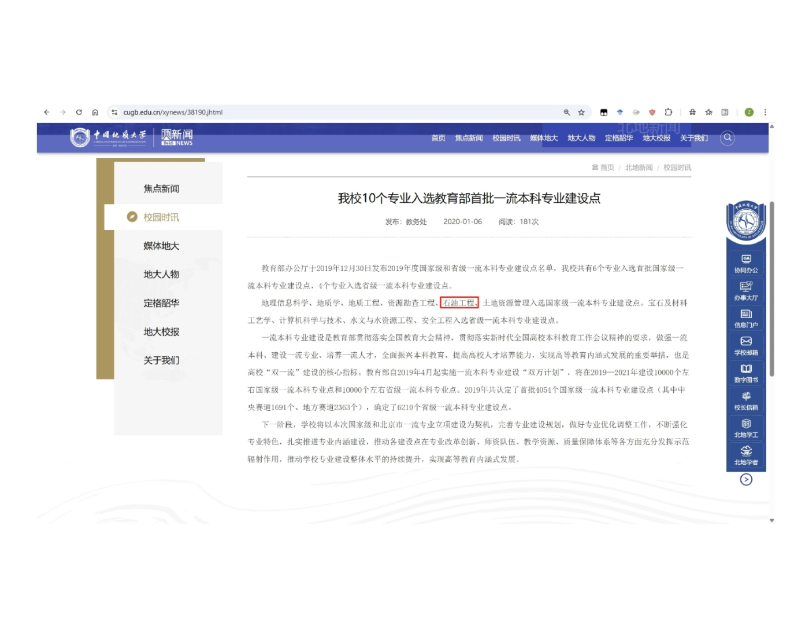The height and width of the screenshot is (627, 811).
Task: Select 关于我们 in the top navigation
Action: (x=693, y=138)
